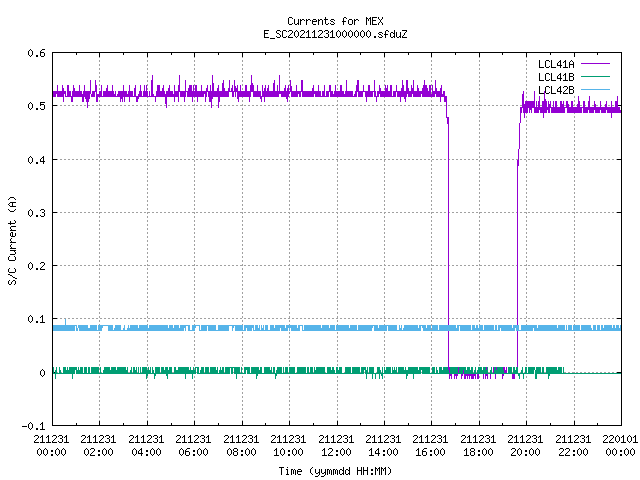Select the file name E_SC20211231000000.sfduZ
The image size is (640, 480).
click(x=335, y=34)
